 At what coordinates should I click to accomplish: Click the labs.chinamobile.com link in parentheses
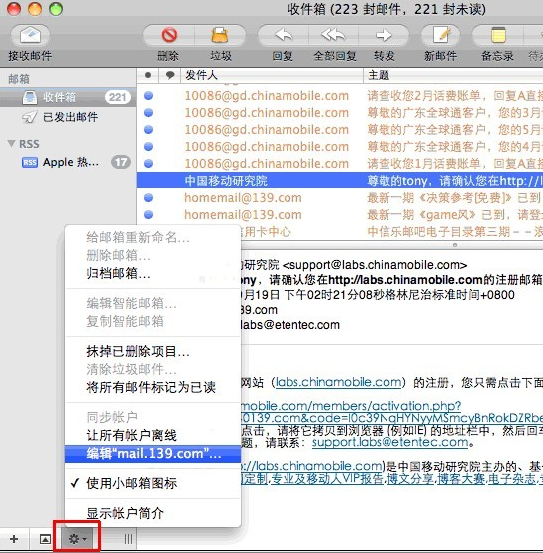[338, 382]
